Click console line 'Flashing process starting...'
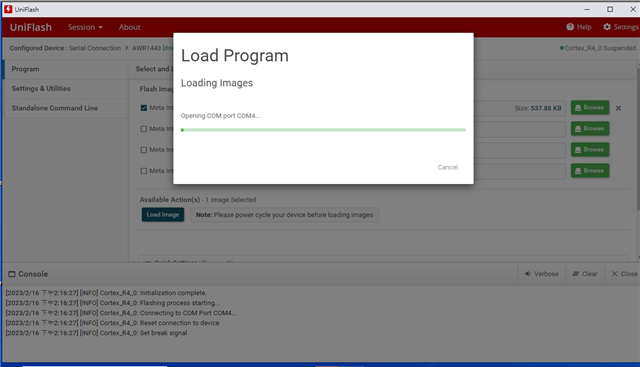This screenshot has height=367, width=640. 113,303
